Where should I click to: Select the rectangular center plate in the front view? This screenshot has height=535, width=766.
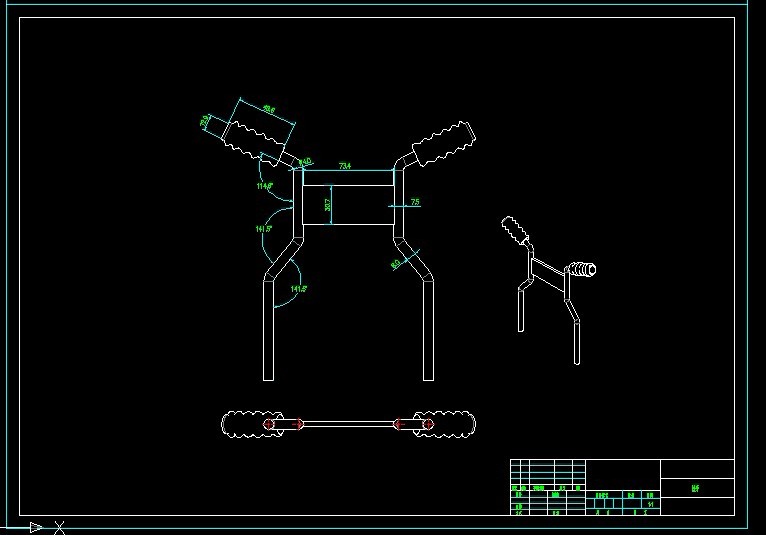coord(348,205)
